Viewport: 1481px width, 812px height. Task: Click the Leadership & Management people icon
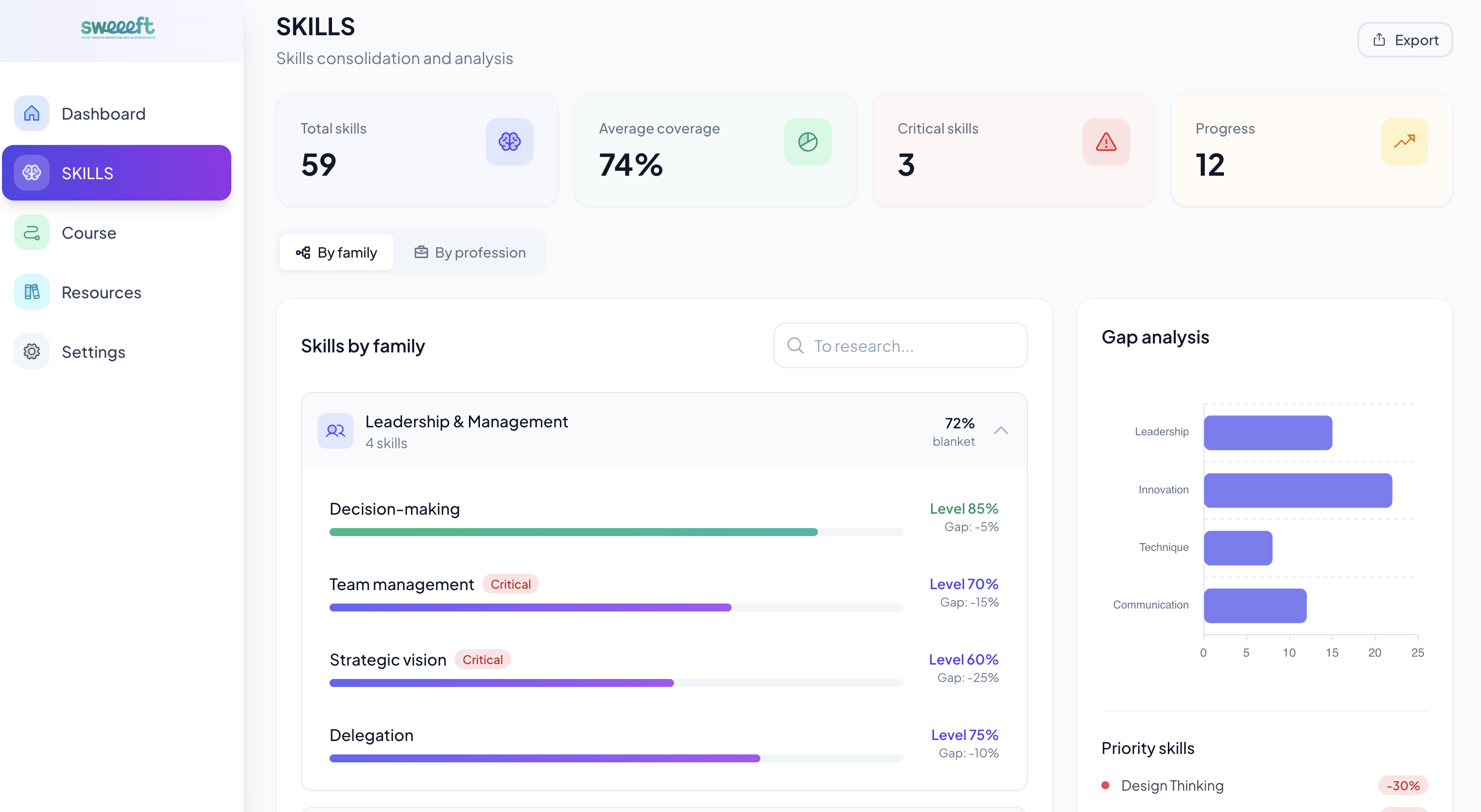pyautogui.click(x=335, y=431)
